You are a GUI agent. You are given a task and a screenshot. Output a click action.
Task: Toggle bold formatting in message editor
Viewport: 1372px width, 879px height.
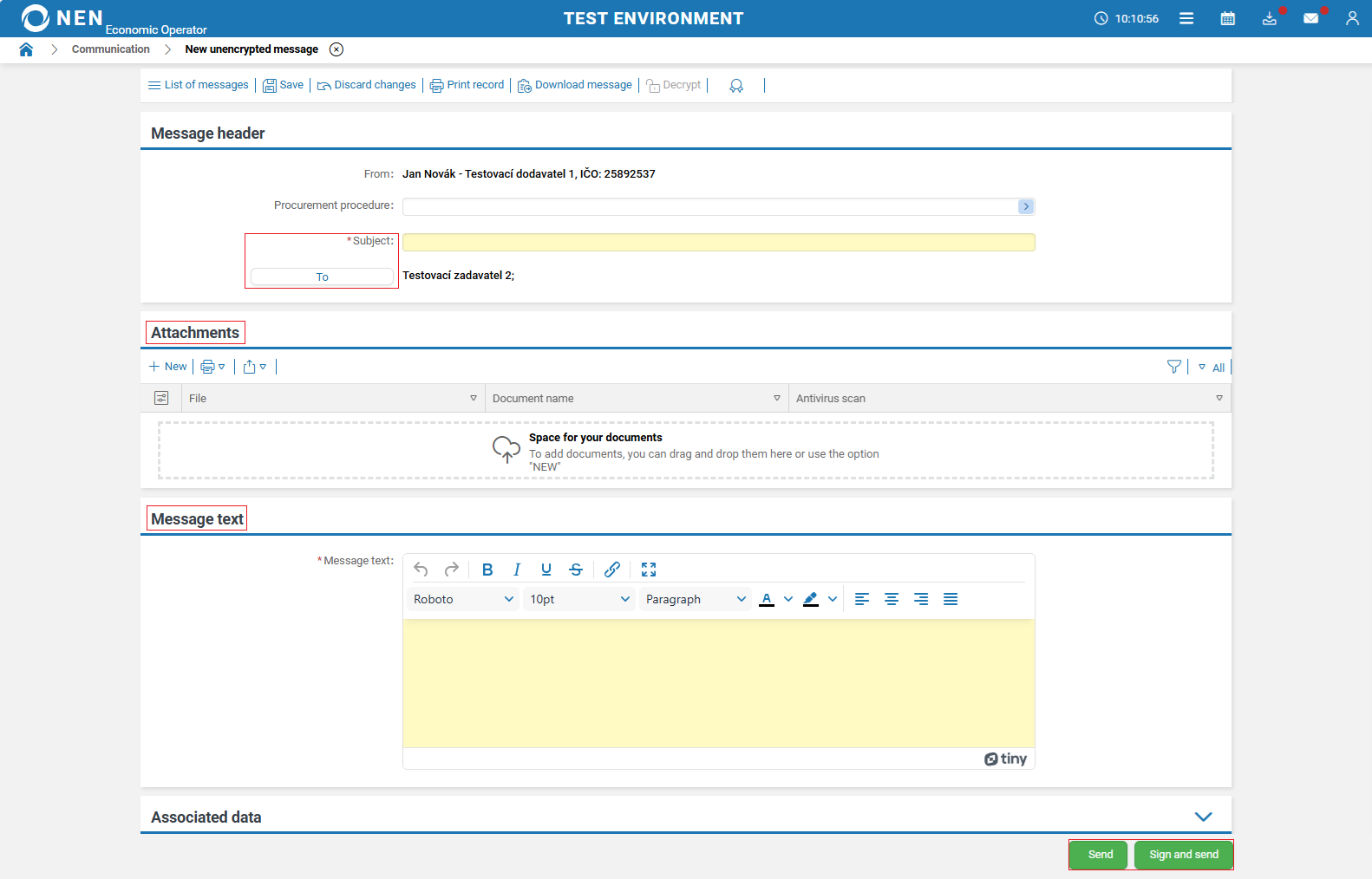[487, 570]
